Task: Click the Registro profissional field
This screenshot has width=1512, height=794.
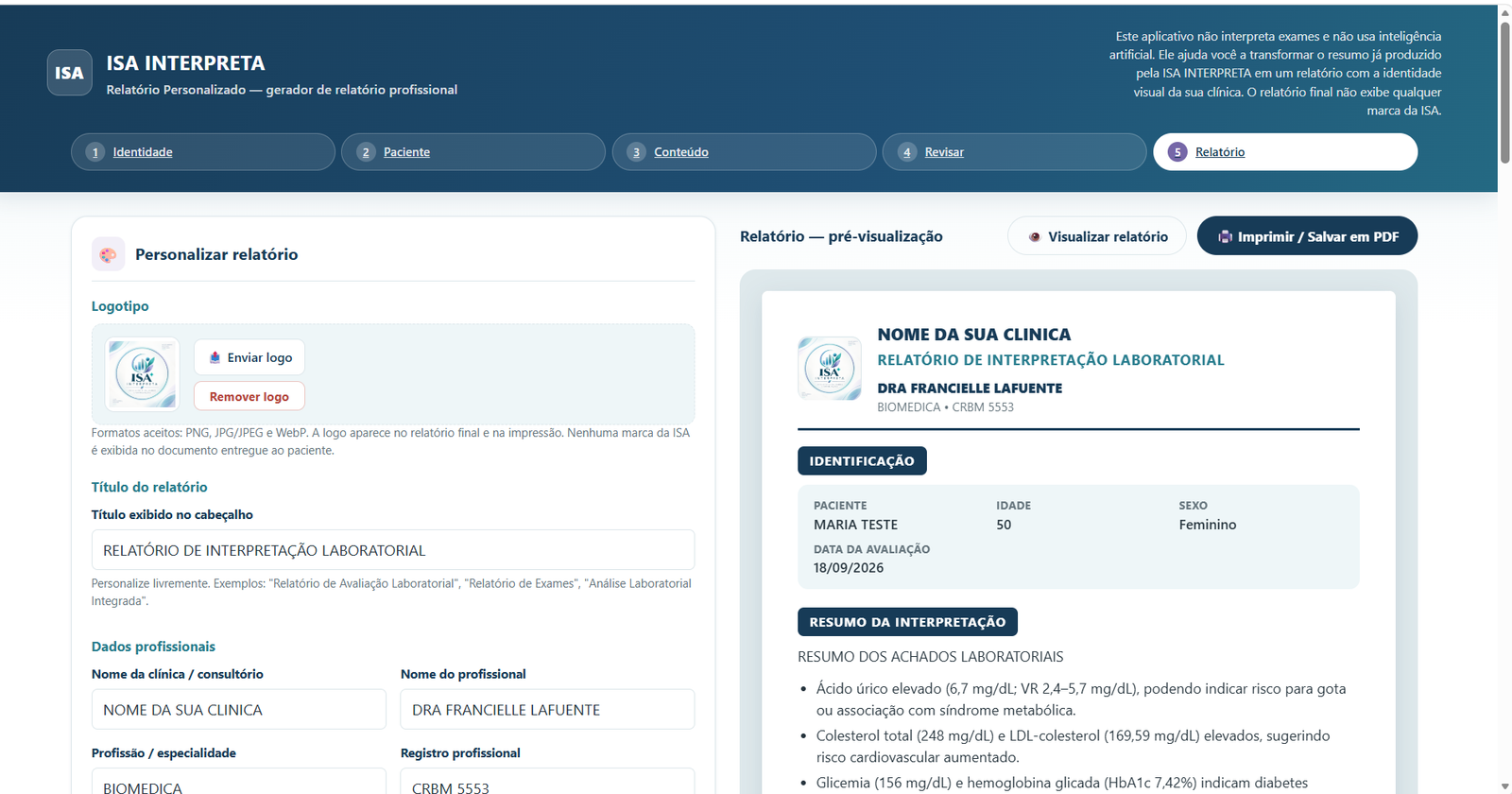Action: pos(547,783)
